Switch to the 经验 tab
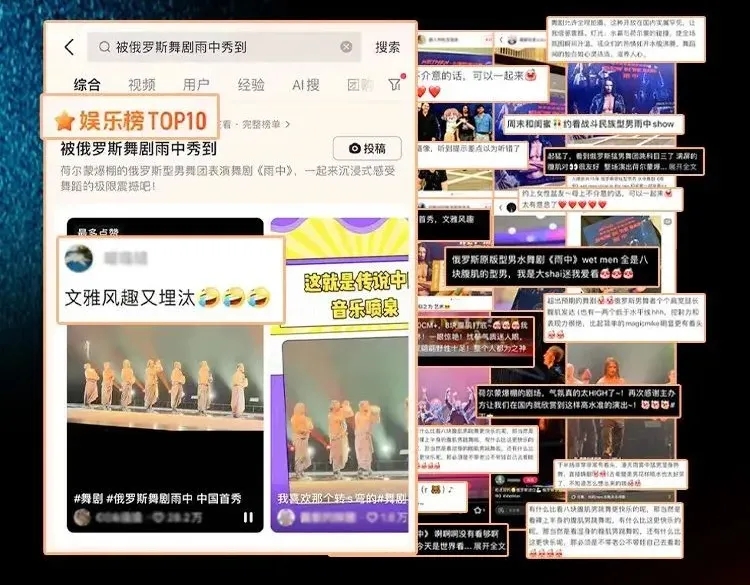 pyautogui.click(x=251, y=85)
